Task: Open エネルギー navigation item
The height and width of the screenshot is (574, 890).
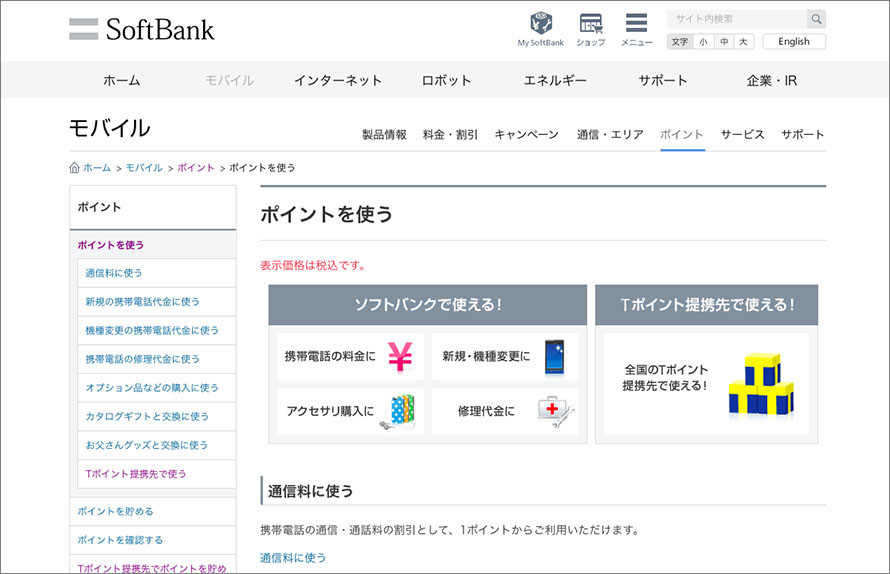Action: (555, 81)
